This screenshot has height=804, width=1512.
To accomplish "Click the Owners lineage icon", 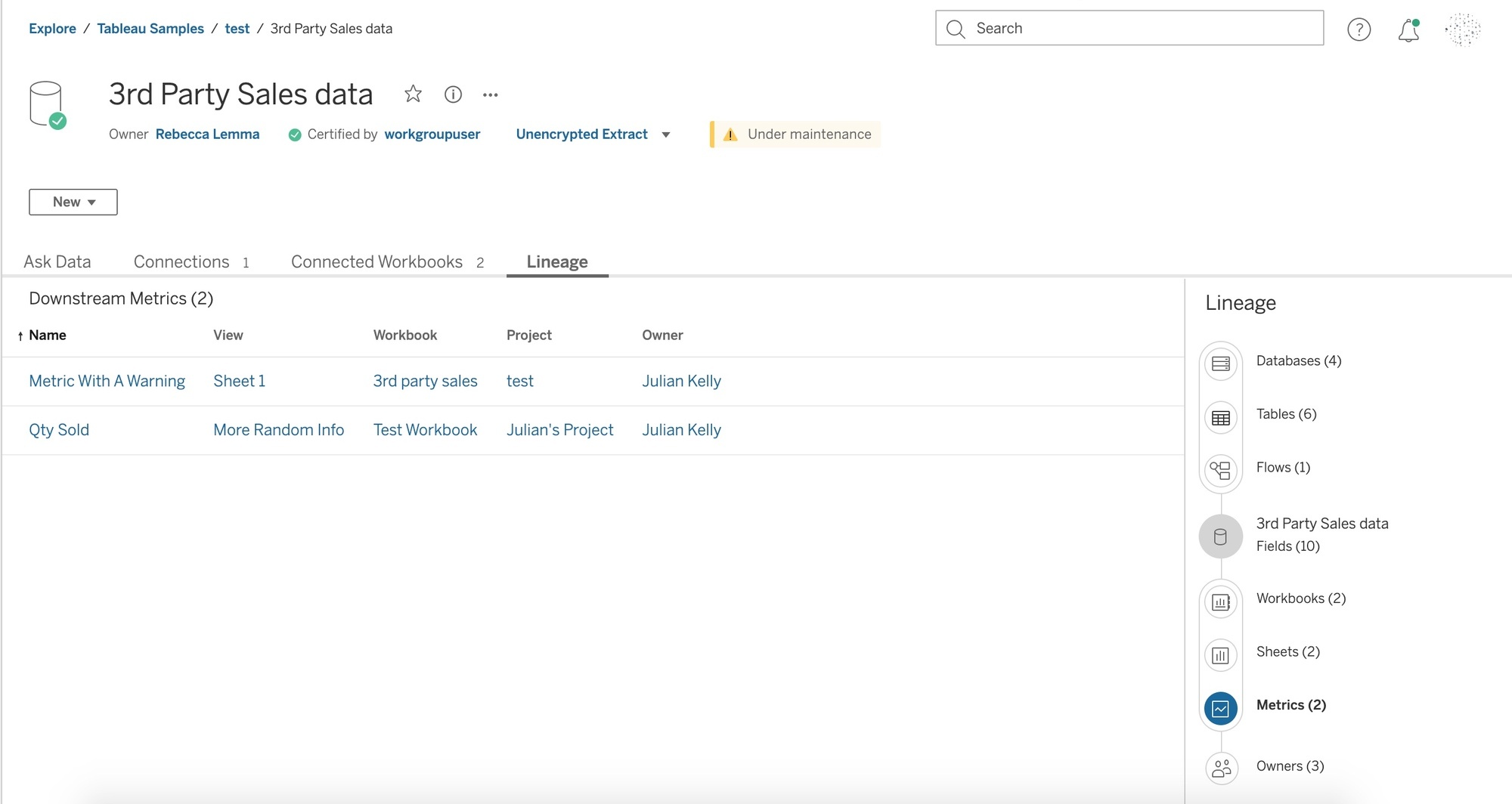I will tap(1221, 768).
